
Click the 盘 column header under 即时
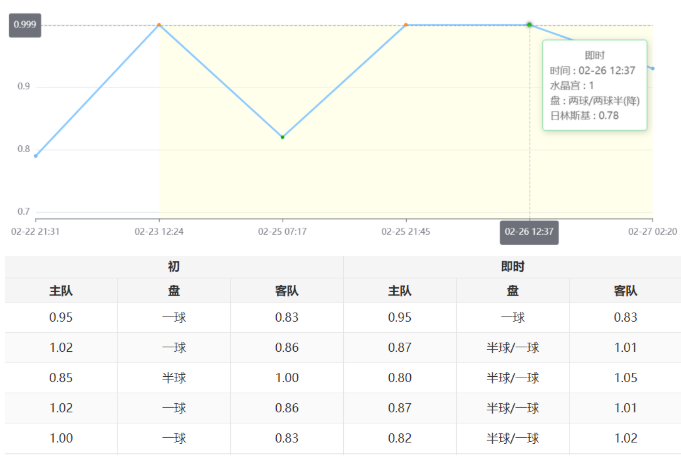coord(512,291)
